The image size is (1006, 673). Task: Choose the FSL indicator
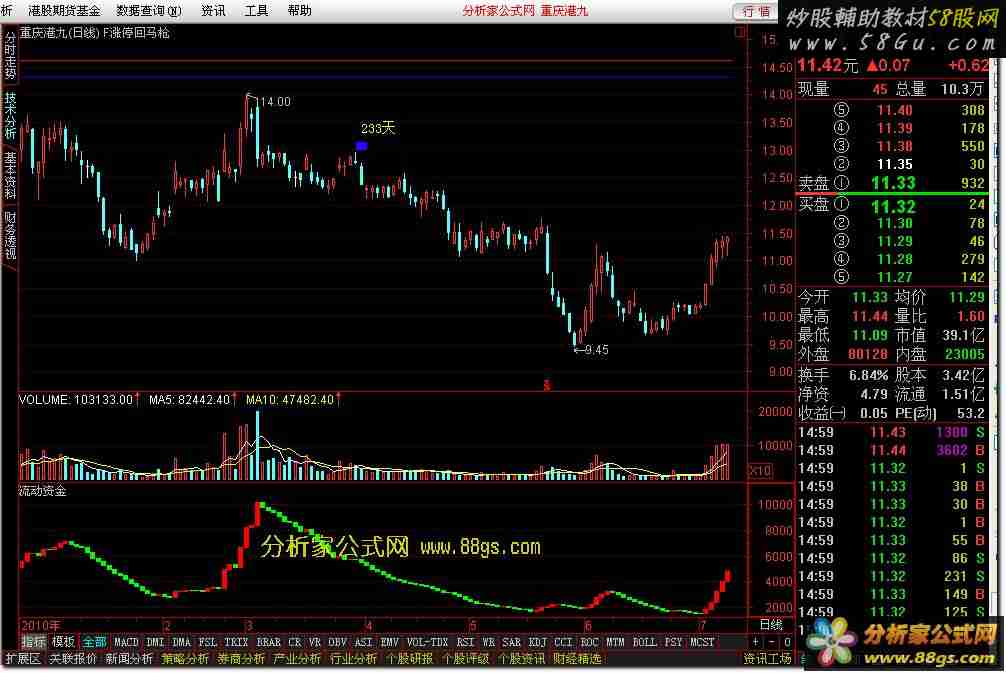207,642
